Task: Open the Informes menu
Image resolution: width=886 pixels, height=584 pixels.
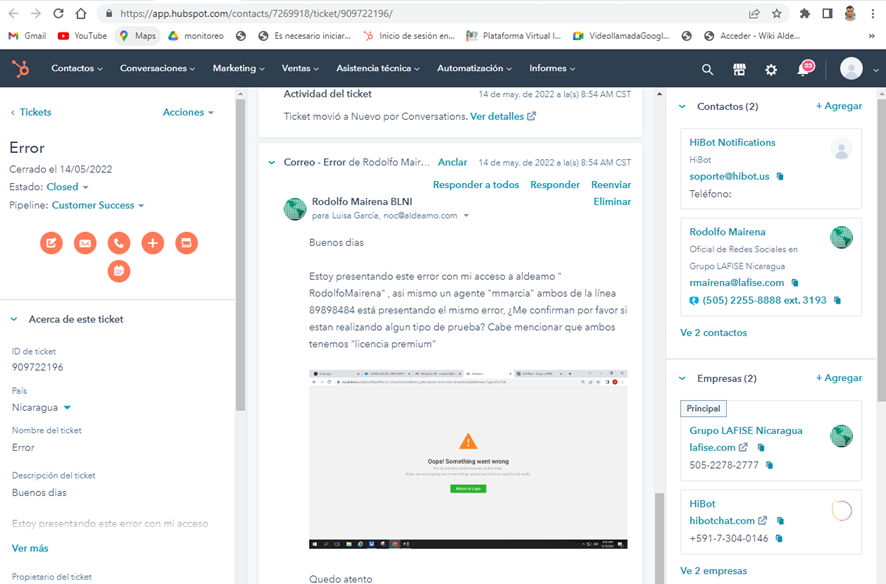Action: 552,68
